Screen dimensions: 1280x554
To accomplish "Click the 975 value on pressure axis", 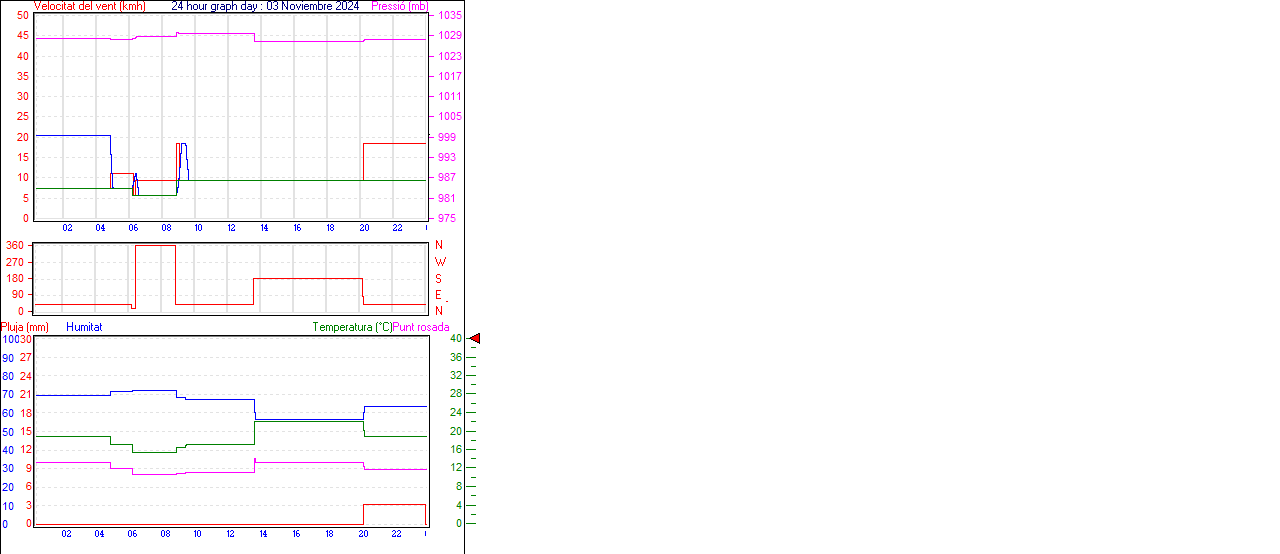I will (x=446, y=218).
